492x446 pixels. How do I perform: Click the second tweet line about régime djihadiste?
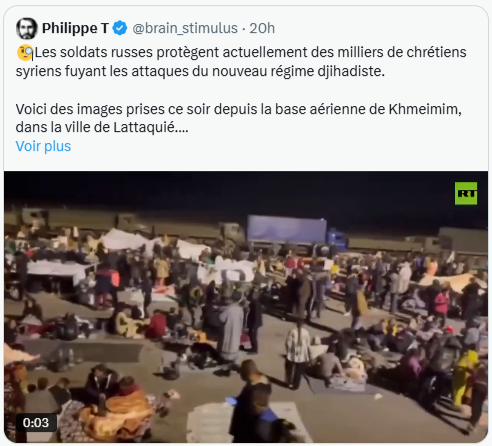coord(200,71)
